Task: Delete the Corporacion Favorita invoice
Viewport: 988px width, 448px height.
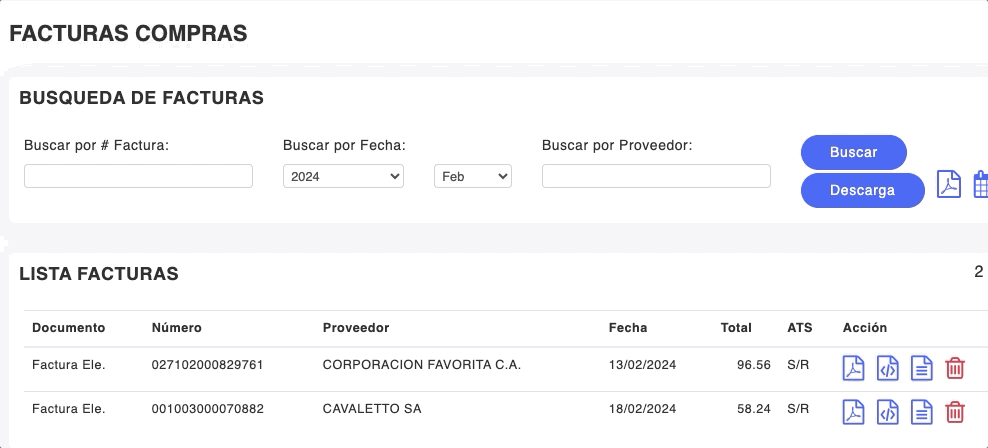Action: (x=955, y=368)
